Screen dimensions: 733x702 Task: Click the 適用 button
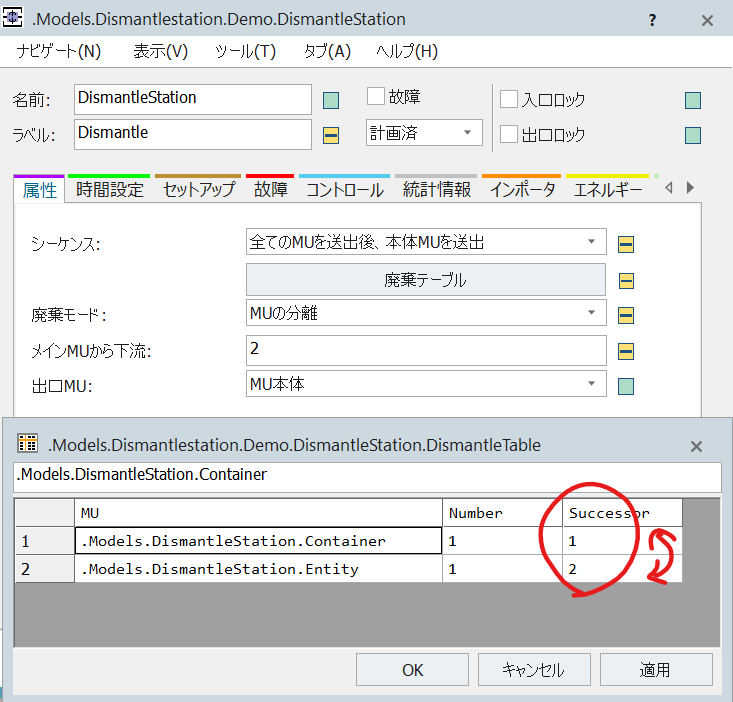click(x=656, y=670)
